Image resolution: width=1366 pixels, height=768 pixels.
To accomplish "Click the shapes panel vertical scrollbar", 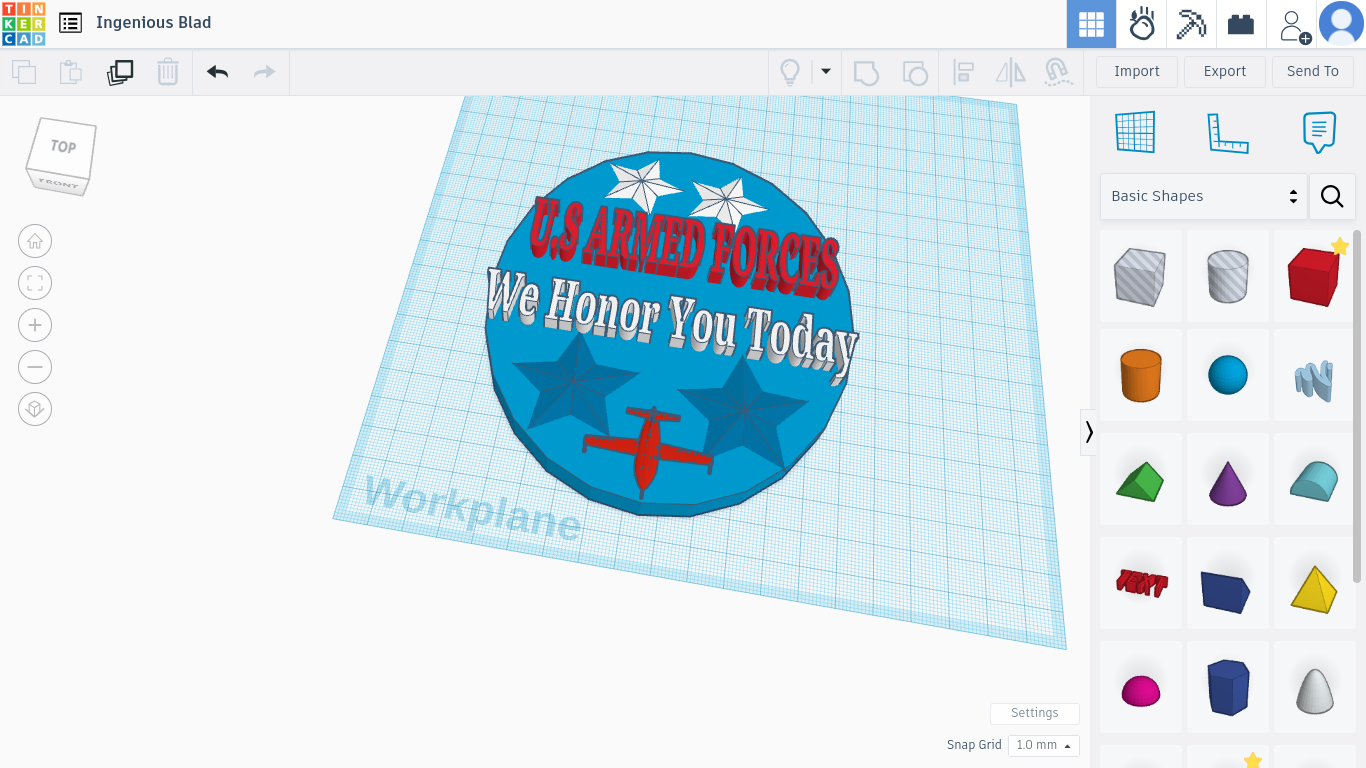I will coord(1357,405).
